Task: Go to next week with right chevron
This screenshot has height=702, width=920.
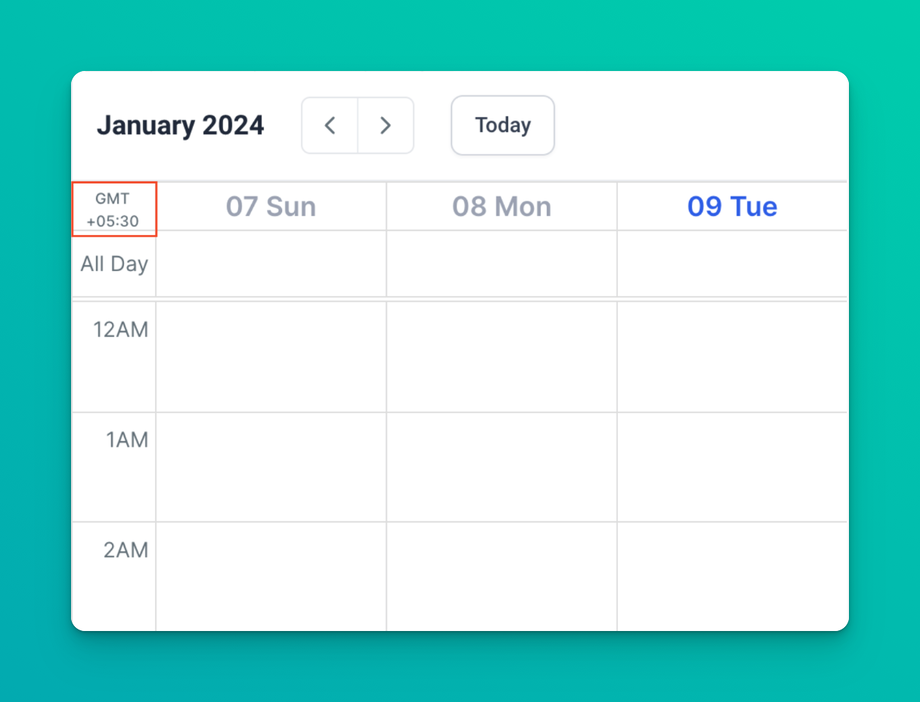Action: 385,126
